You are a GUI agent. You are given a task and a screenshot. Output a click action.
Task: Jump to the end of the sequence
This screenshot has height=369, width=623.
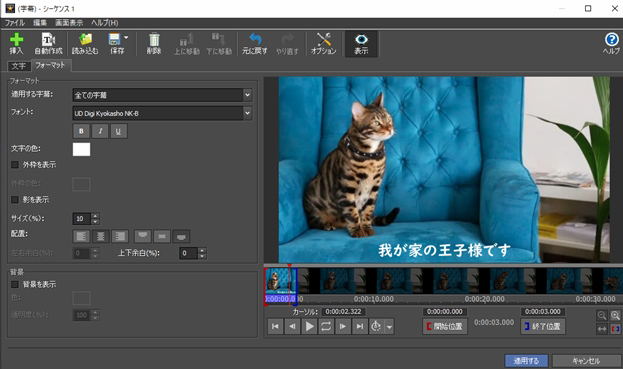tap(360, 326)
